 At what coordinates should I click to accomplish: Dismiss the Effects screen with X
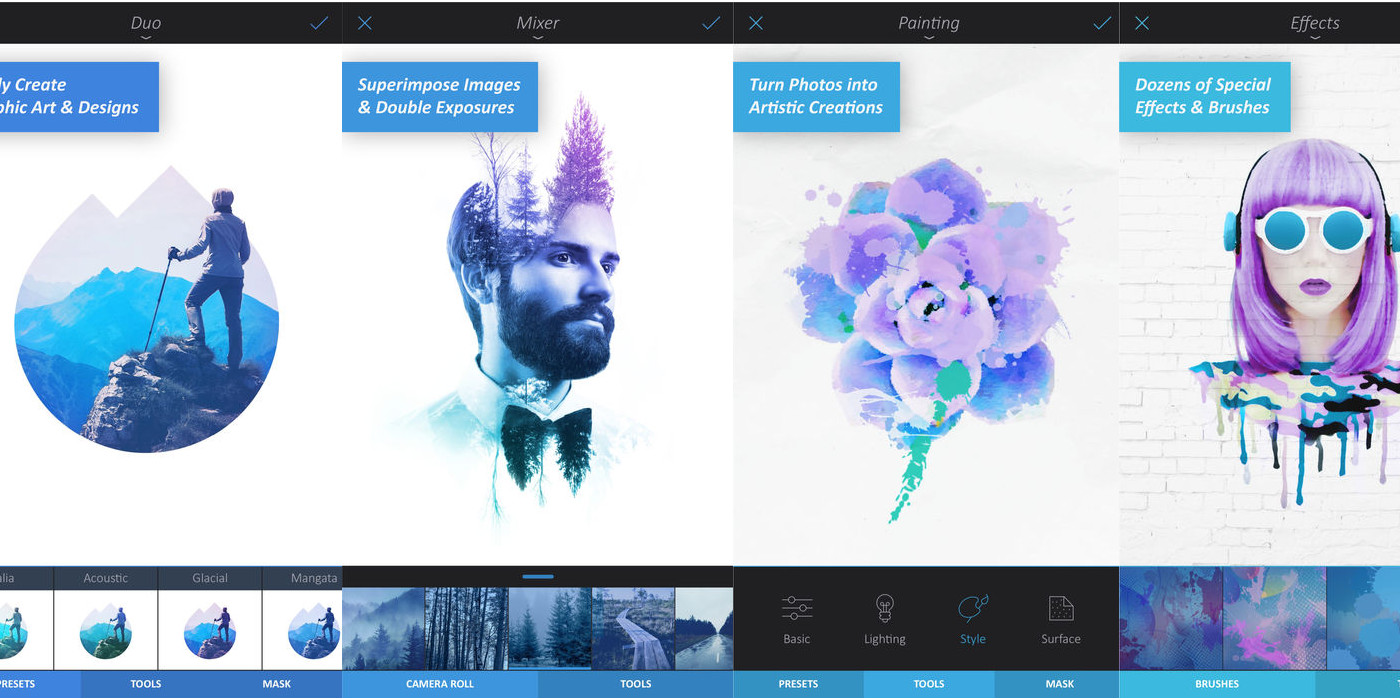1142,23
